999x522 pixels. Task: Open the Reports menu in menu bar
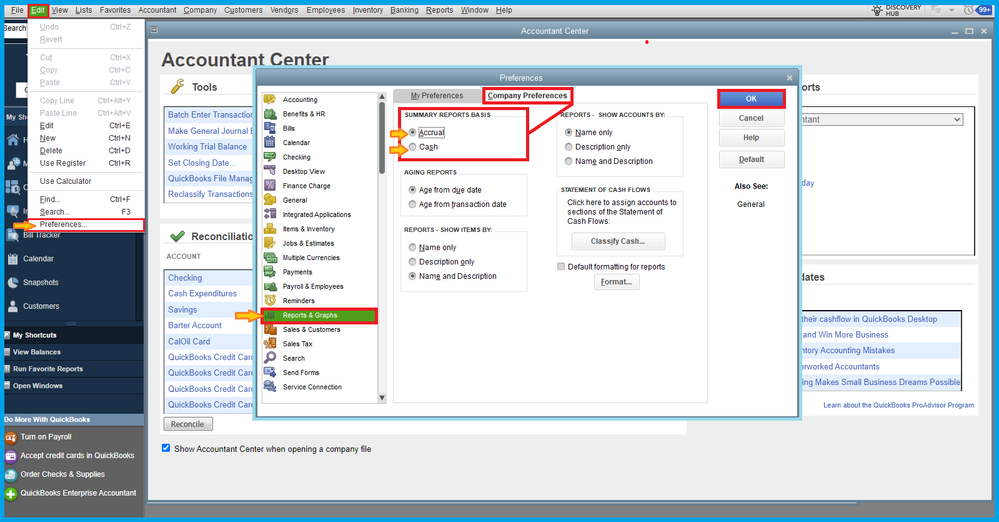[x=440, y=10]
